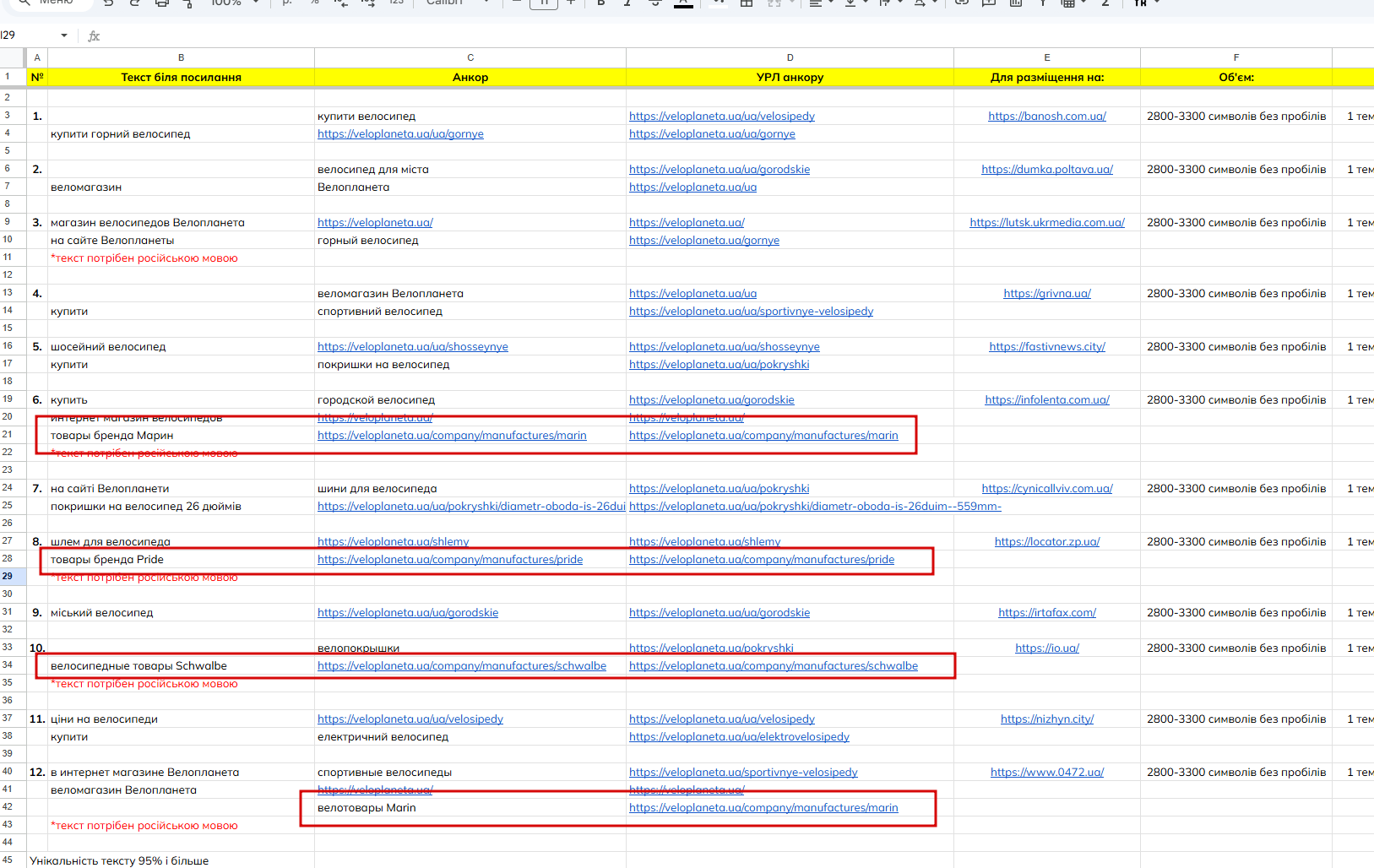Click the create filter funnel icon
This screenshot has width=1374, height=868.
tap(1042, 3)
